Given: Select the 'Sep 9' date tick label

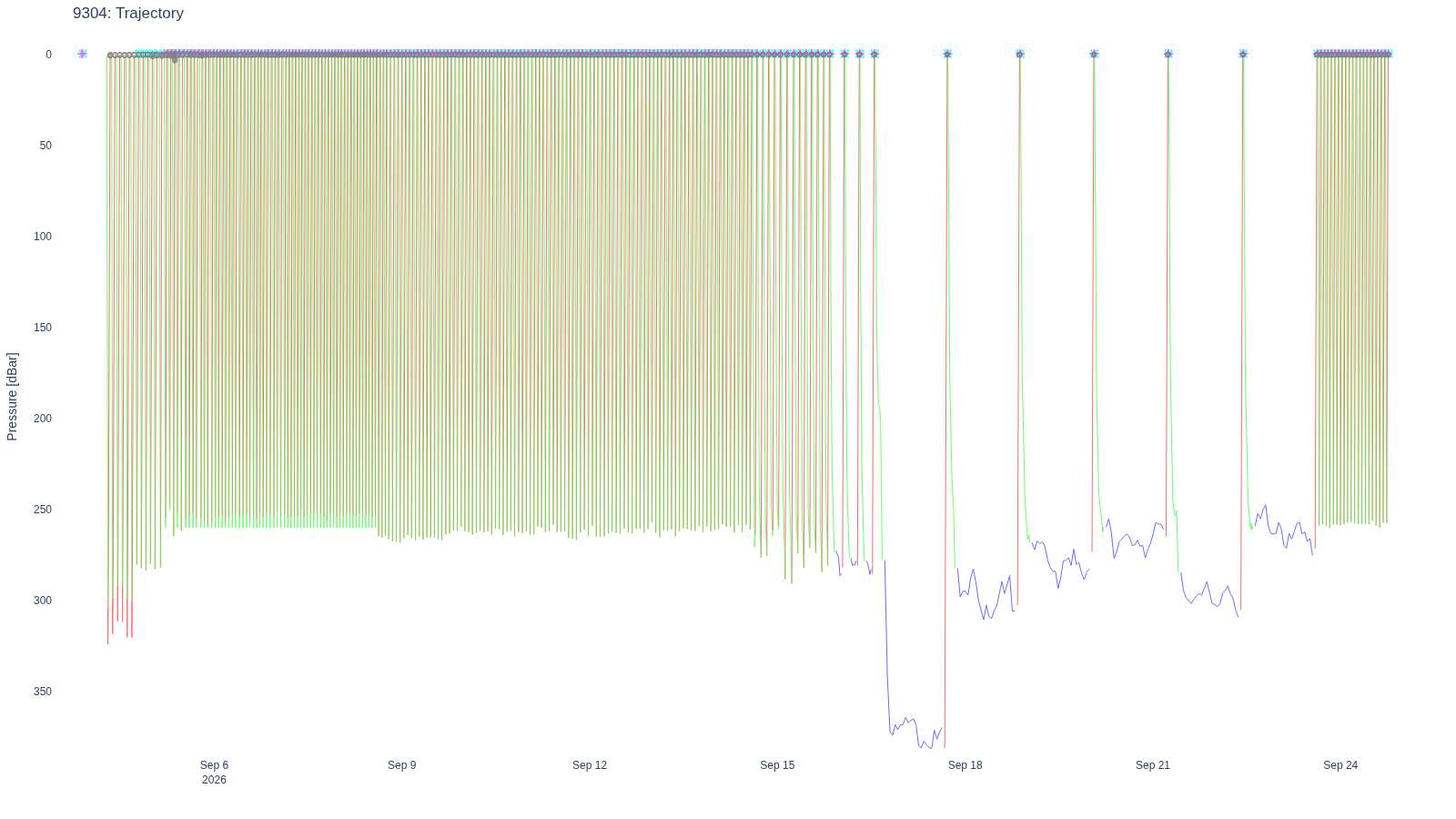Looking at the screenshot, I should 402,765.
